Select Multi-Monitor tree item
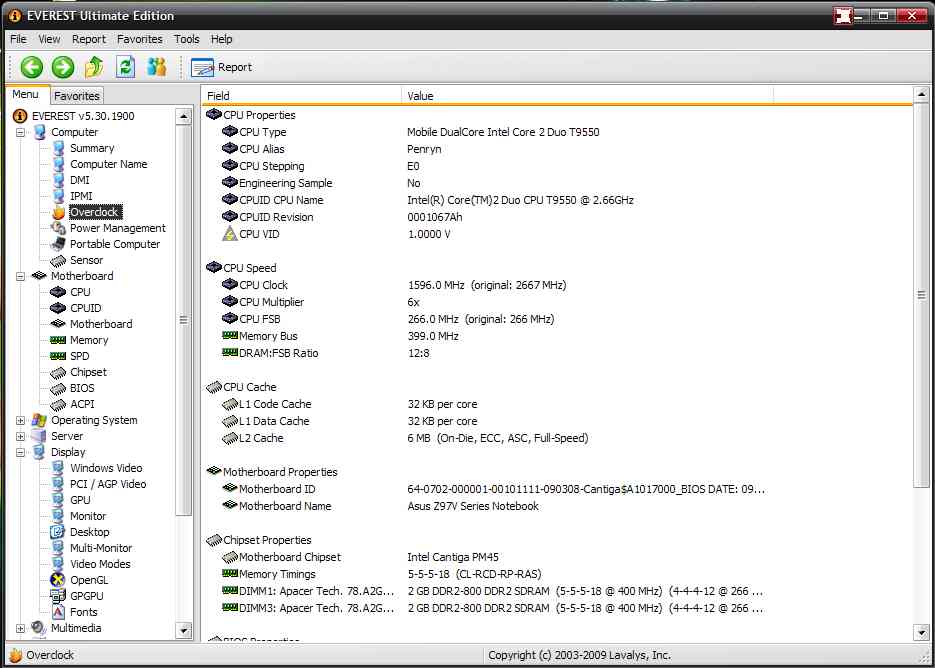Screen dimensions: 935x668 point(101,548)
